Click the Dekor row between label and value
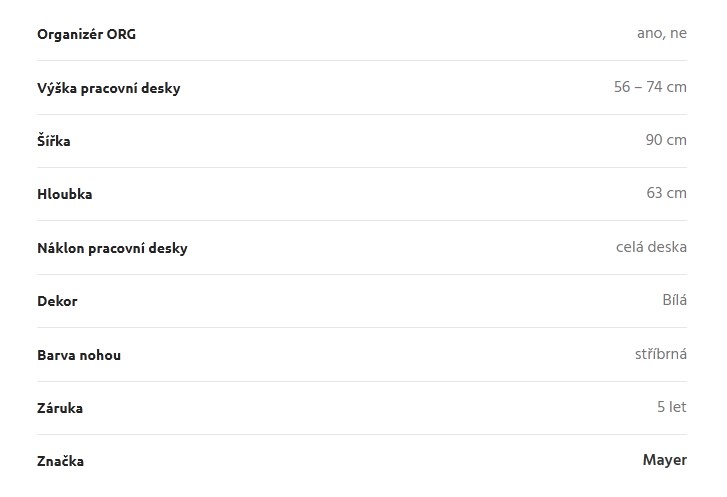Viewport: 727px width, 497px height. (362, 301)
